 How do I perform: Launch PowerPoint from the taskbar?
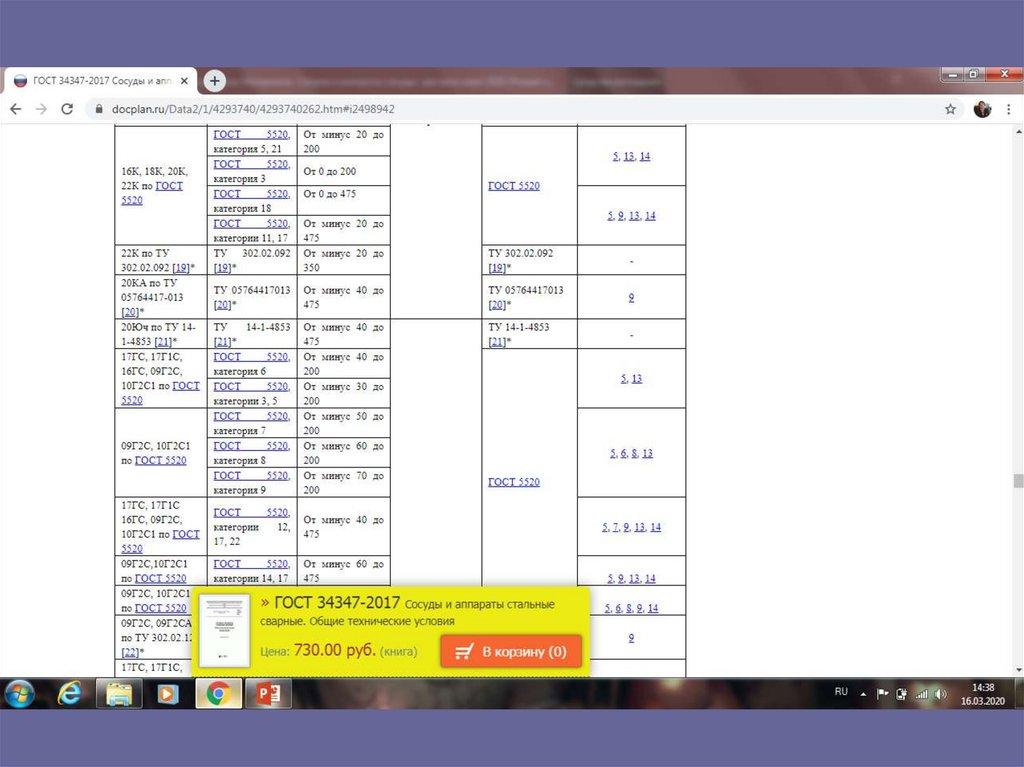[269, 693]
